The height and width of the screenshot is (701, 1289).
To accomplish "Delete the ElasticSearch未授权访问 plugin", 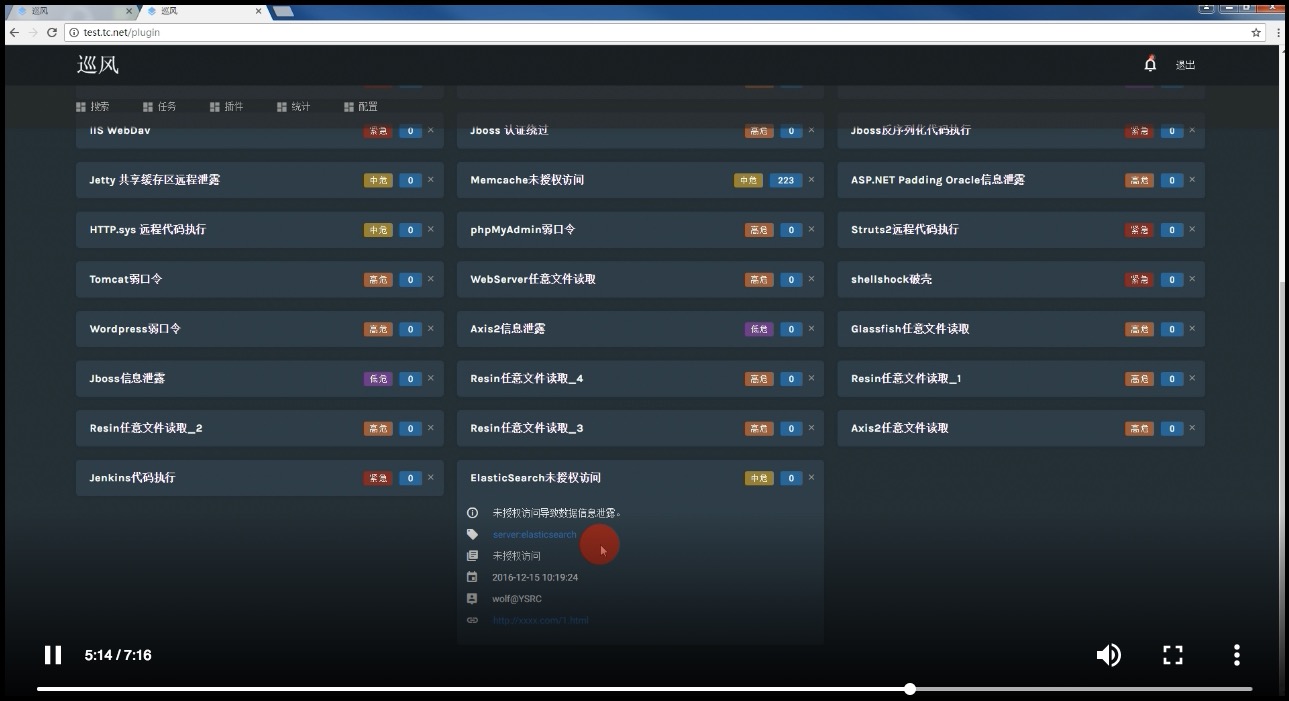I will pyautogui.click(x=811, y=478).
